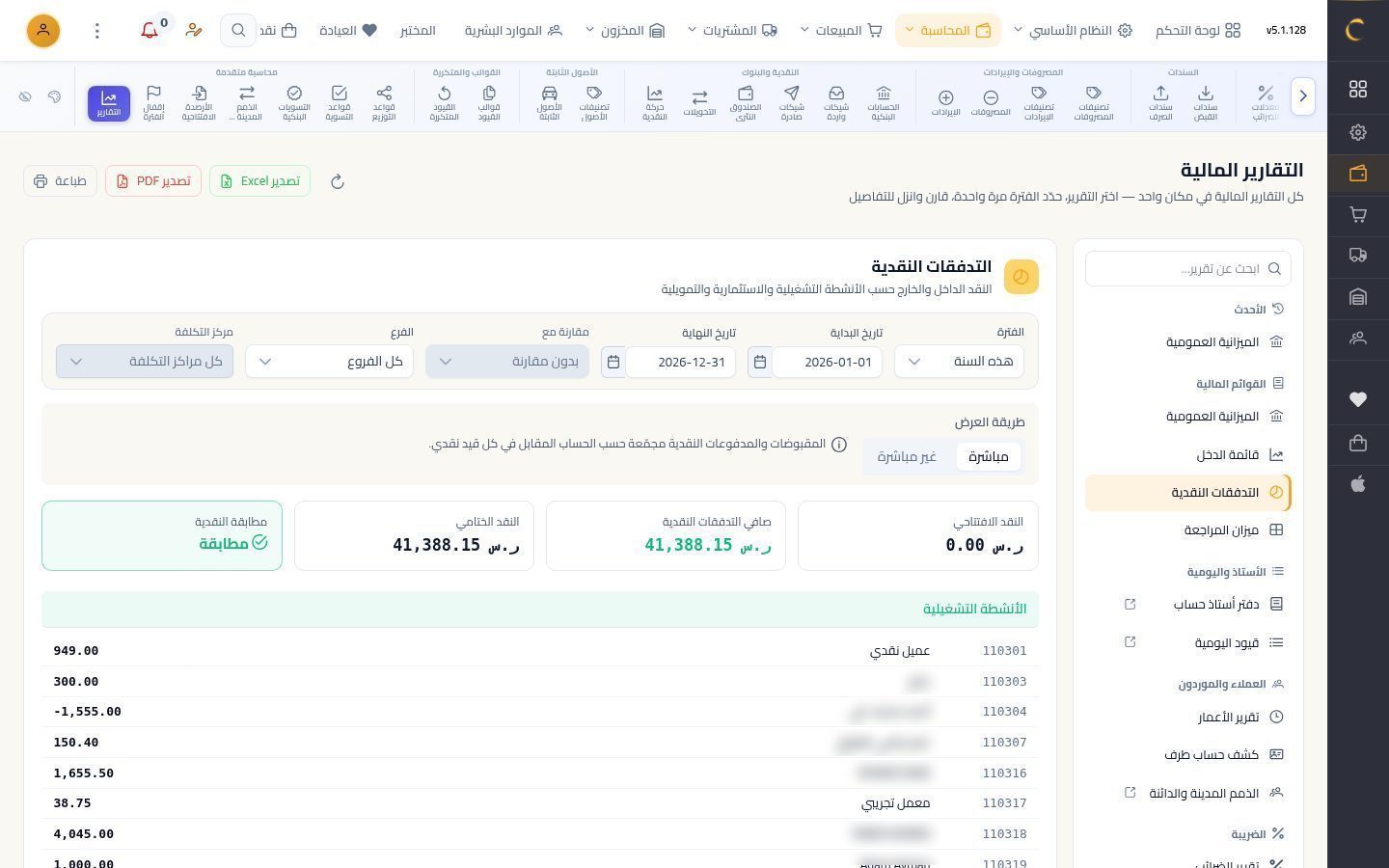The width and height of the screenshot is (1389, 868).
Task: Open the الفترة dropdown (هذه السنة)
Action: point(959,362)
